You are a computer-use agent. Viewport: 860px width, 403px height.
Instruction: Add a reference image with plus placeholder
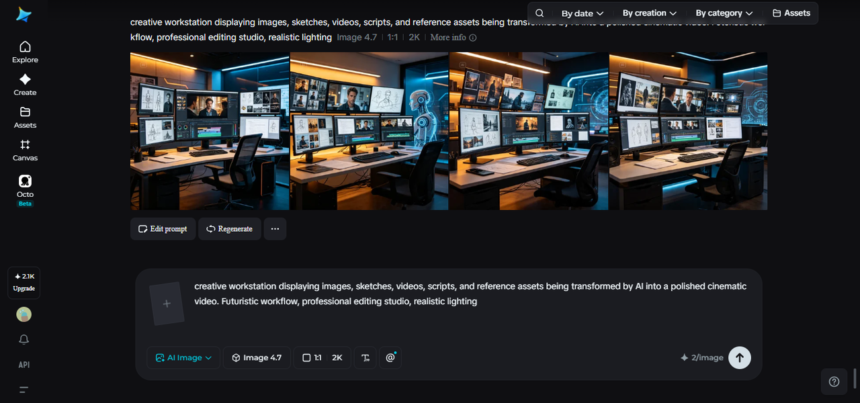click(x=167, y=304)
